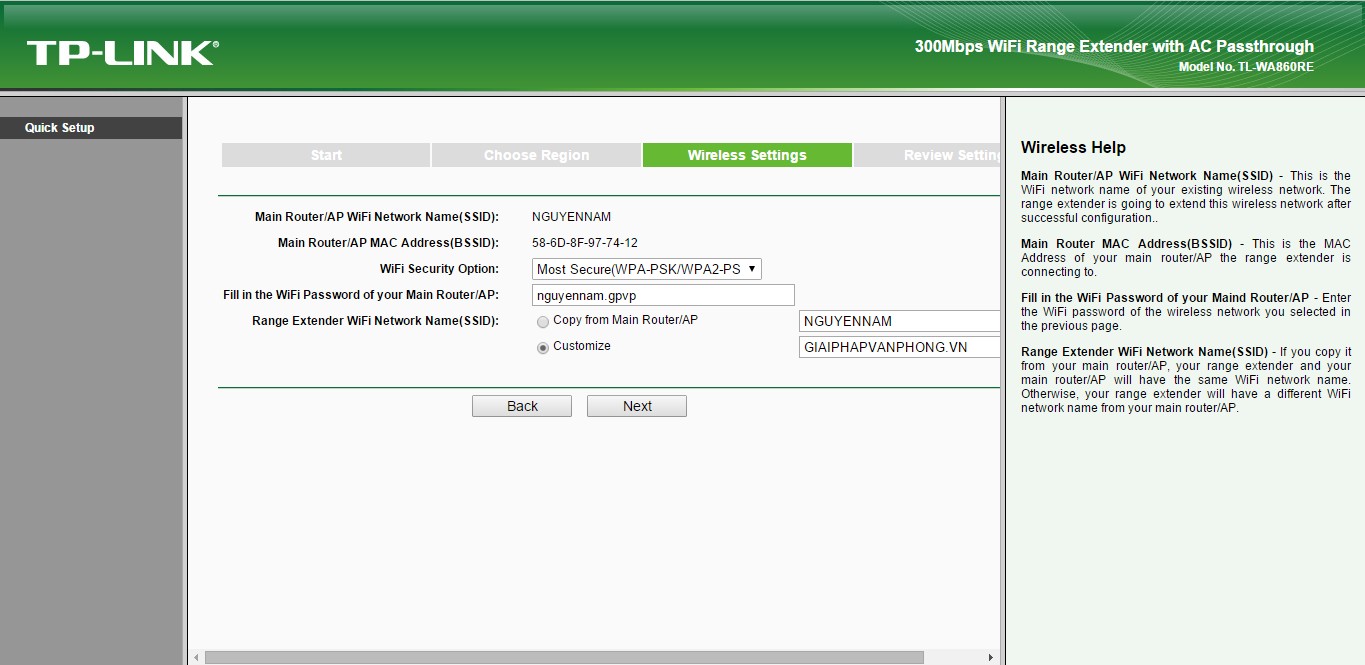This screenshot has height=665, width=1365.
Task: Go to the Choose Region step tab
Action: [x=536, y=155]
